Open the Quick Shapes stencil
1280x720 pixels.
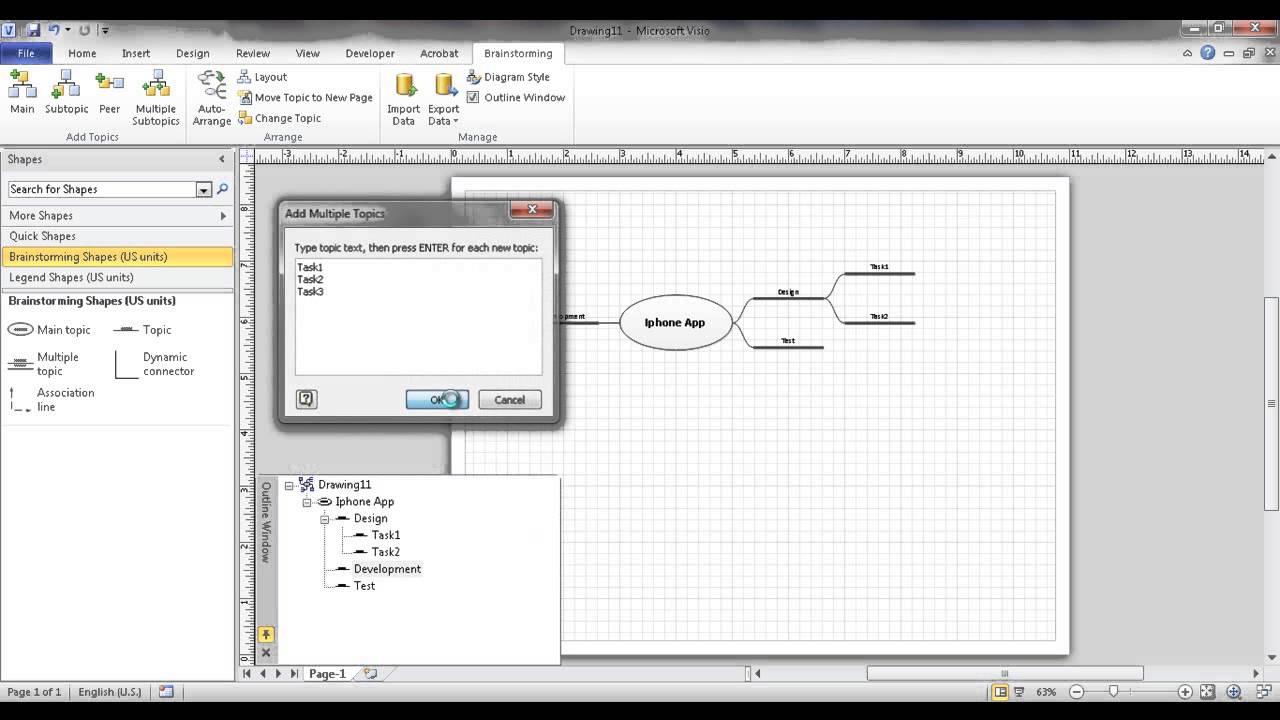(x=117, y=236)
